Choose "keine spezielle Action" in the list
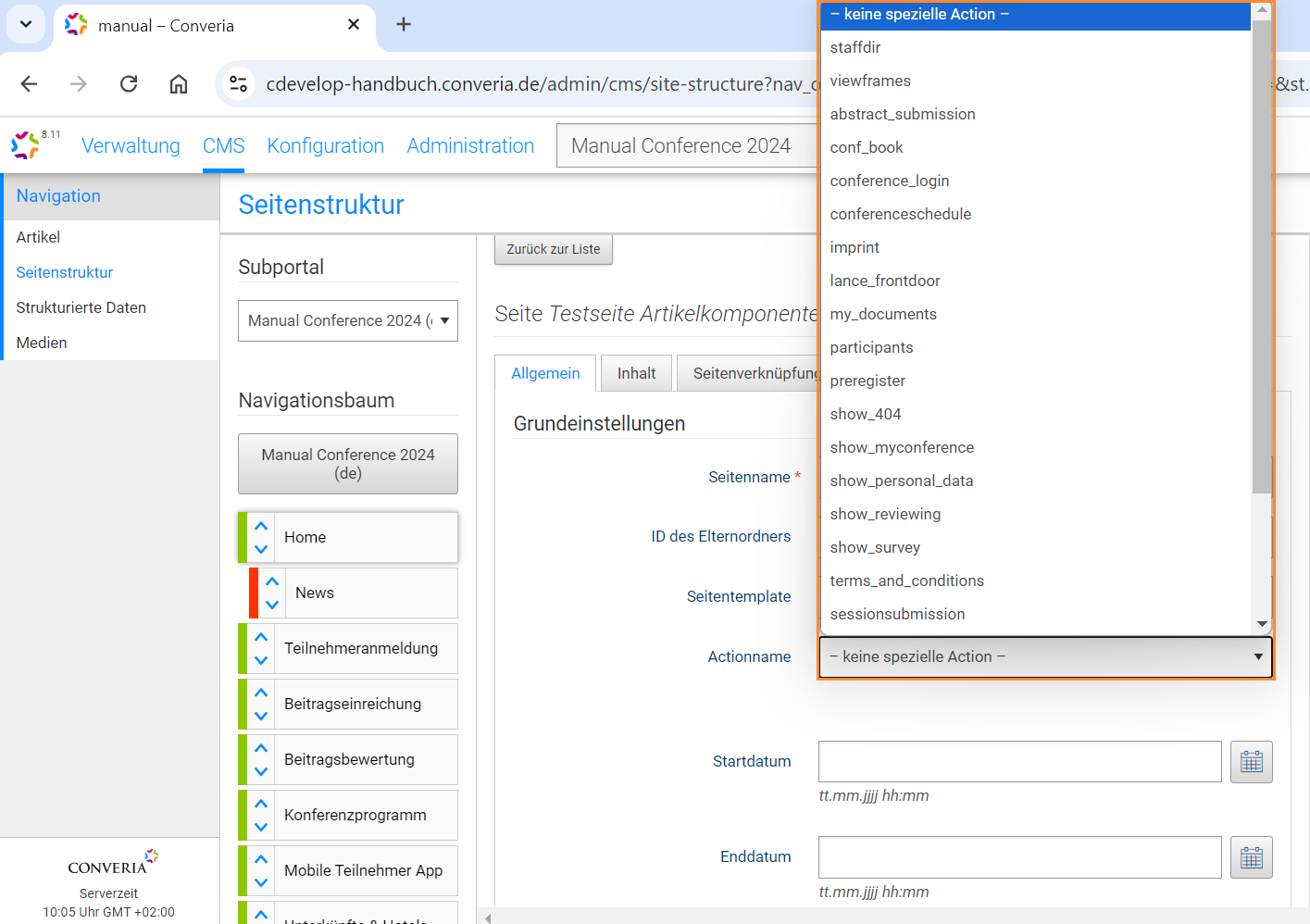 917,14
